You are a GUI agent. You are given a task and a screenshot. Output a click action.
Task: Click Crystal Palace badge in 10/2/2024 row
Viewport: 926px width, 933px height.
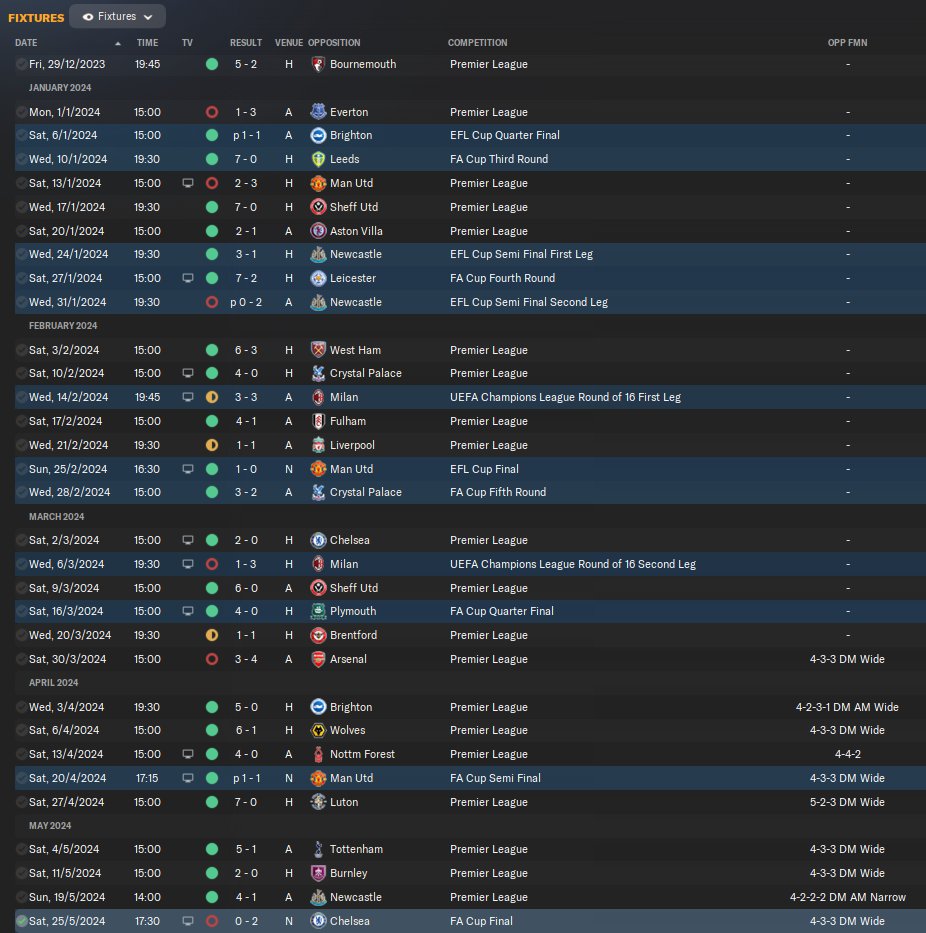(x=318, y=373)
